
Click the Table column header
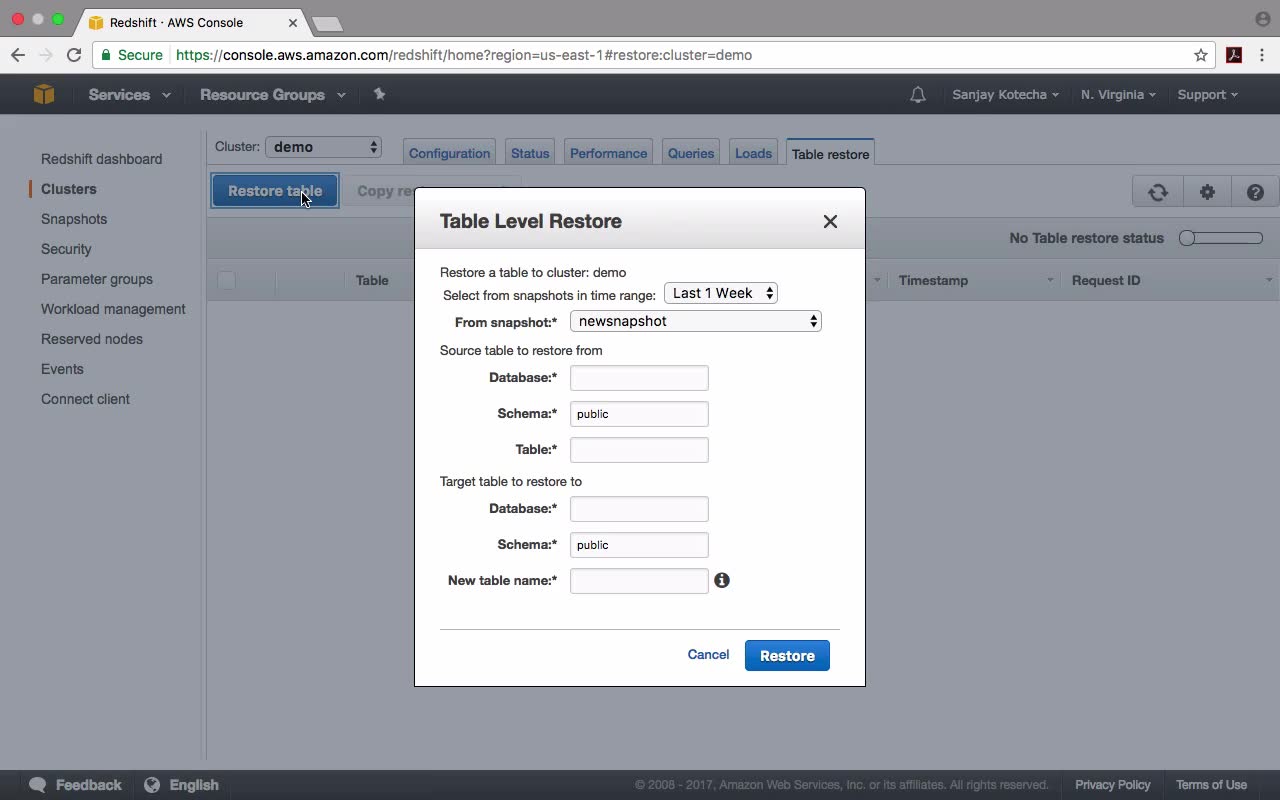372,280
